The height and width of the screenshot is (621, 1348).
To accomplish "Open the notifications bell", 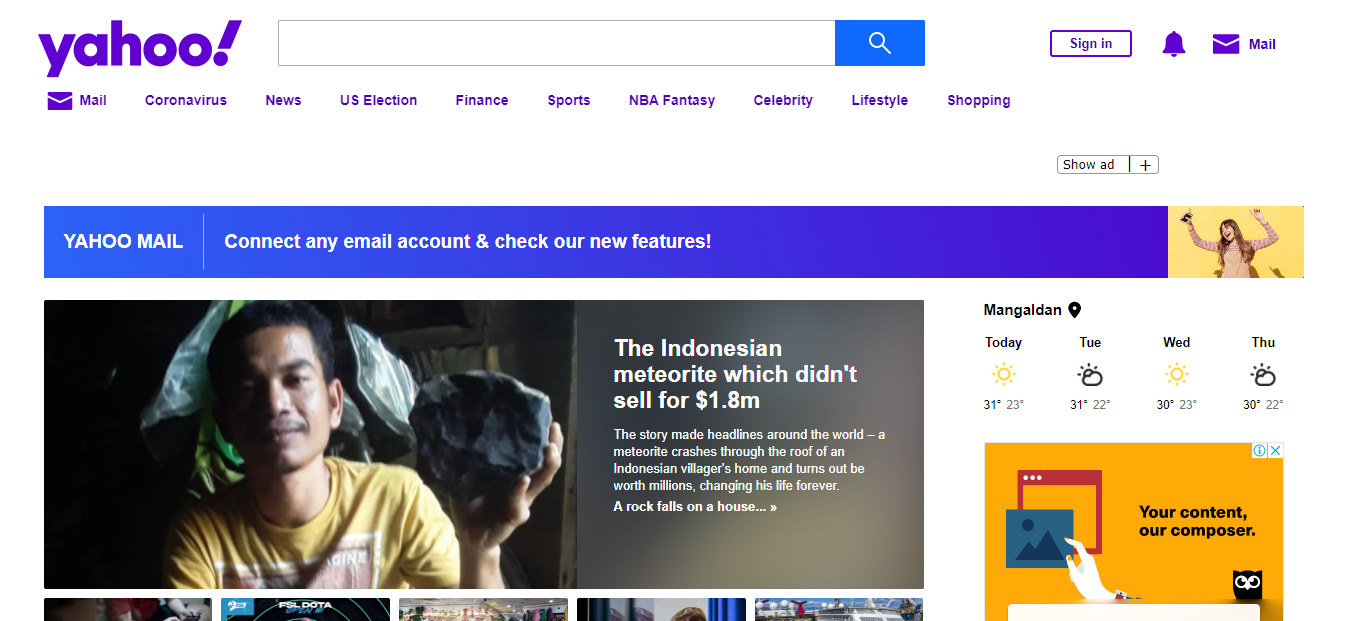I will (1173, 44).
